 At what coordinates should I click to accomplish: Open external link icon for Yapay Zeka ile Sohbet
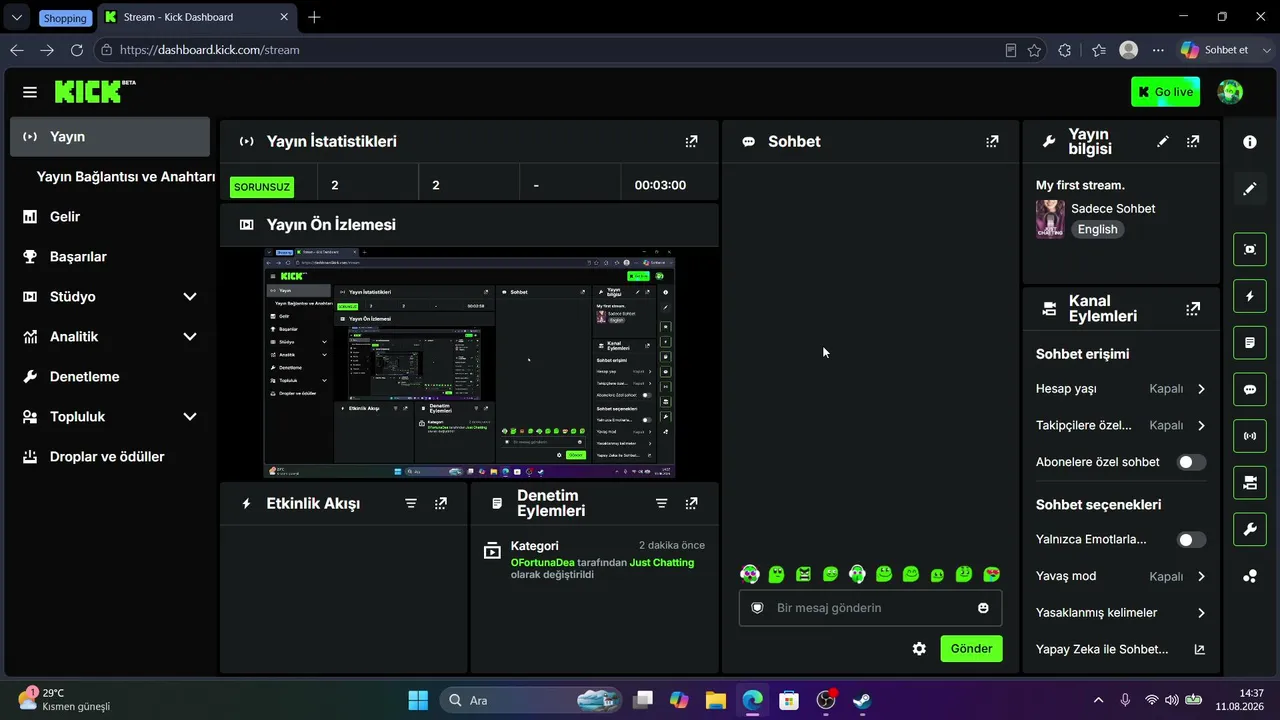[x=1199, y=650]
